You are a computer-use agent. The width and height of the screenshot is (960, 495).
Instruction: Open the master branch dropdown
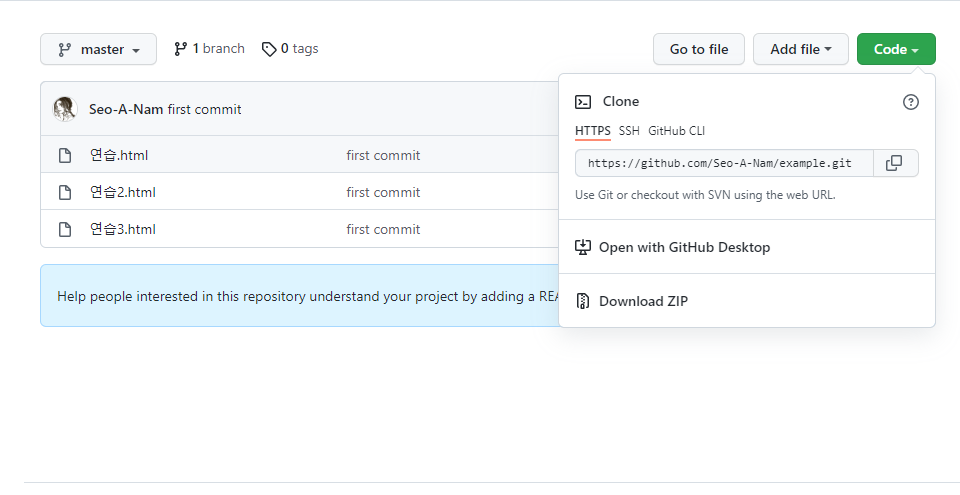pyautogui.click(x=99, y=49)
